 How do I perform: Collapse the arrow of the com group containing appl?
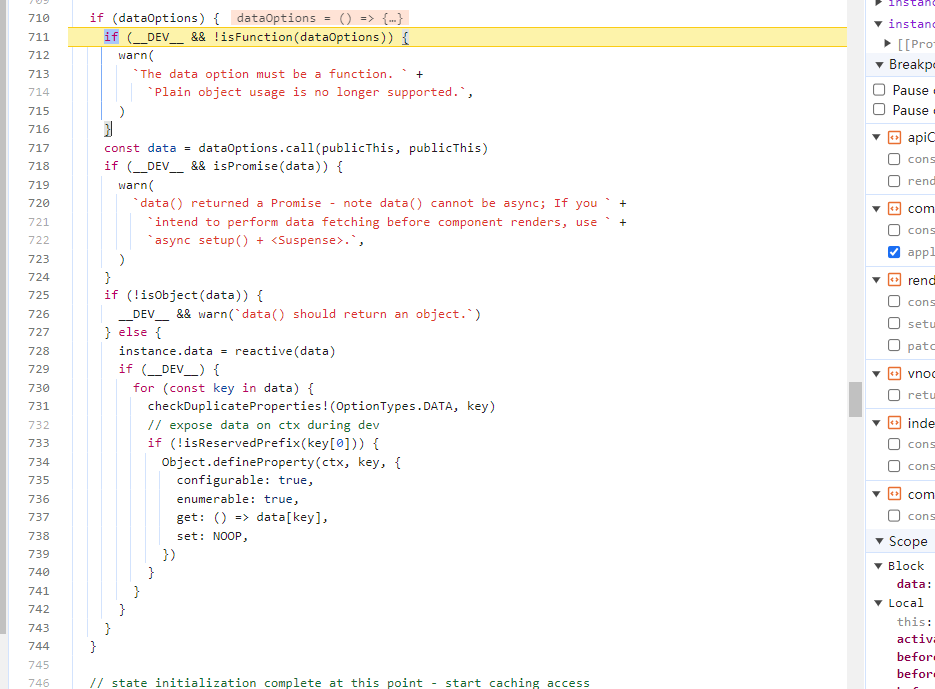(877, 209)
